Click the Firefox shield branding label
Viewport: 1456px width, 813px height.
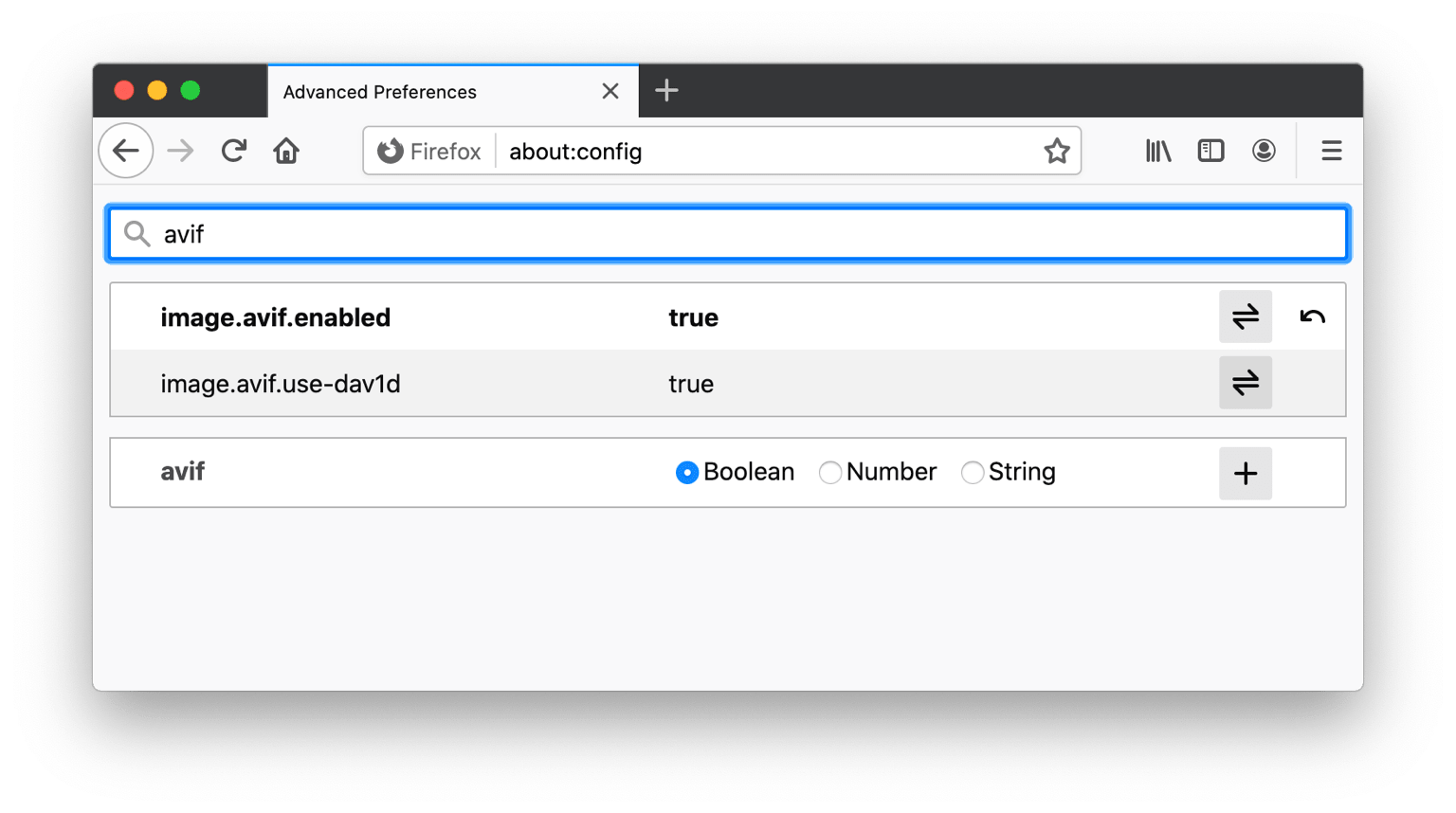[428, 151]
